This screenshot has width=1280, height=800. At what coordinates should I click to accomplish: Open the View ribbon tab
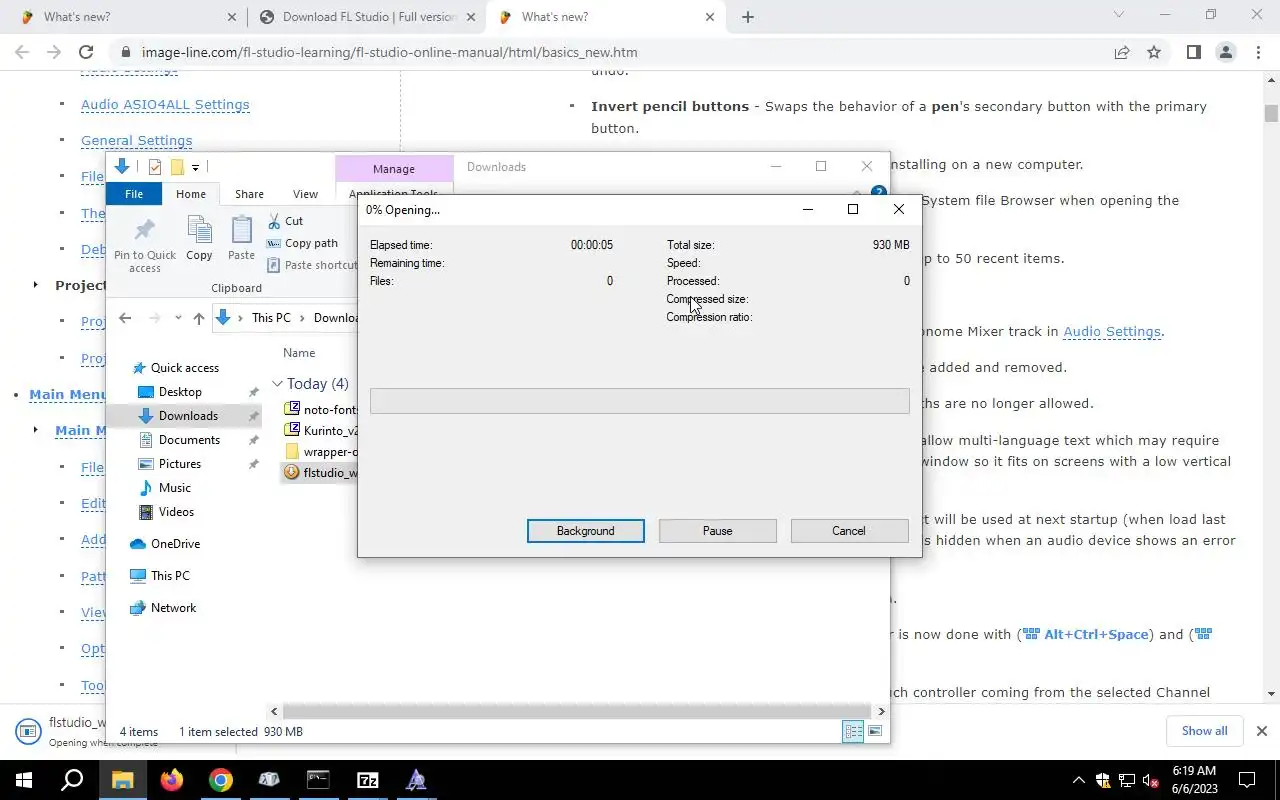tap(305, 194)
